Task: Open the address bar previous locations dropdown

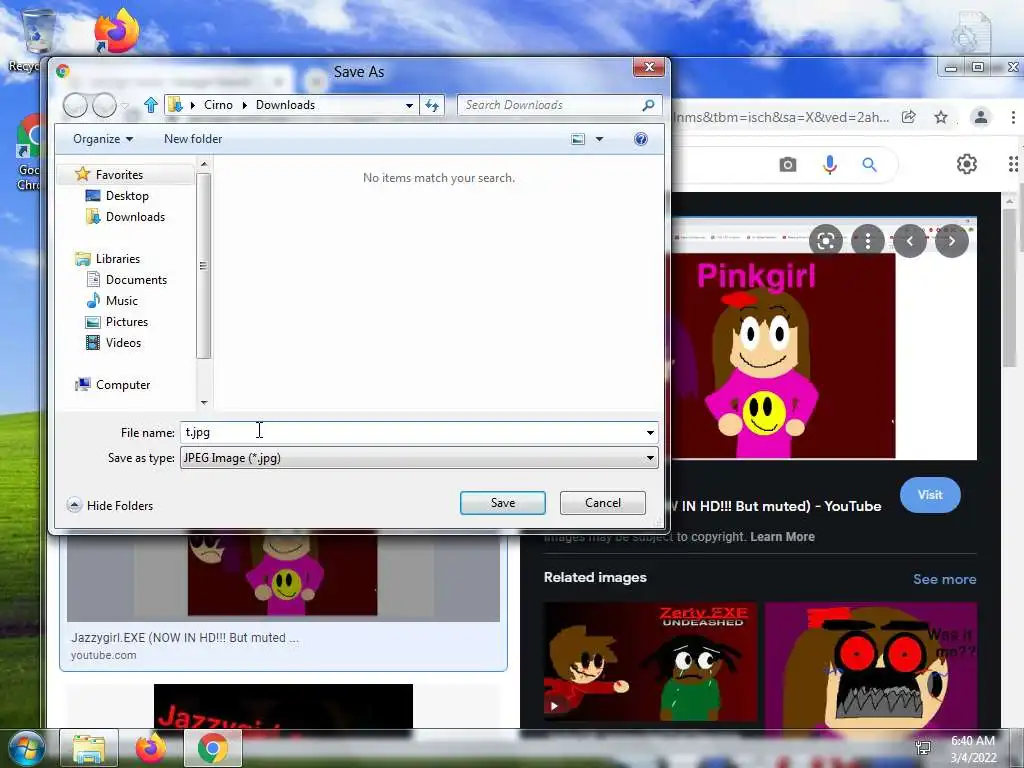Action: (409, 105)
